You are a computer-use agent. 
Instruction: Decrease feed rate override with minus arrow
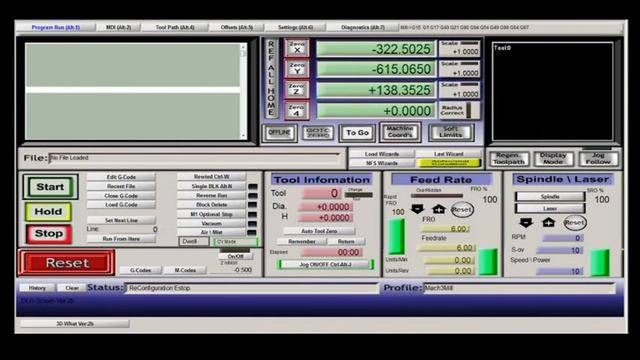pyautogui.click(x=417, y=209)
